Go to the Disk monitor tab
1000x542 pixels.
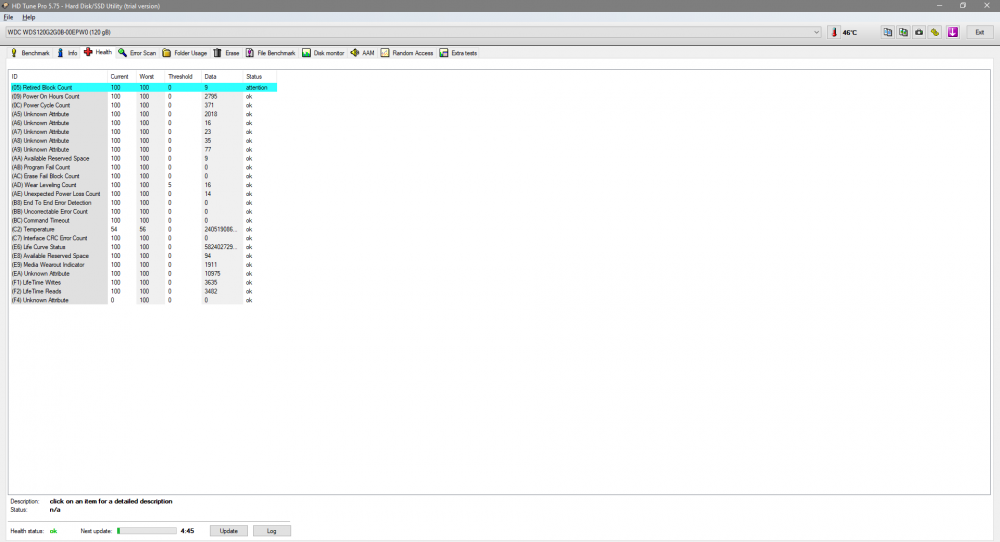click(323, 52)
